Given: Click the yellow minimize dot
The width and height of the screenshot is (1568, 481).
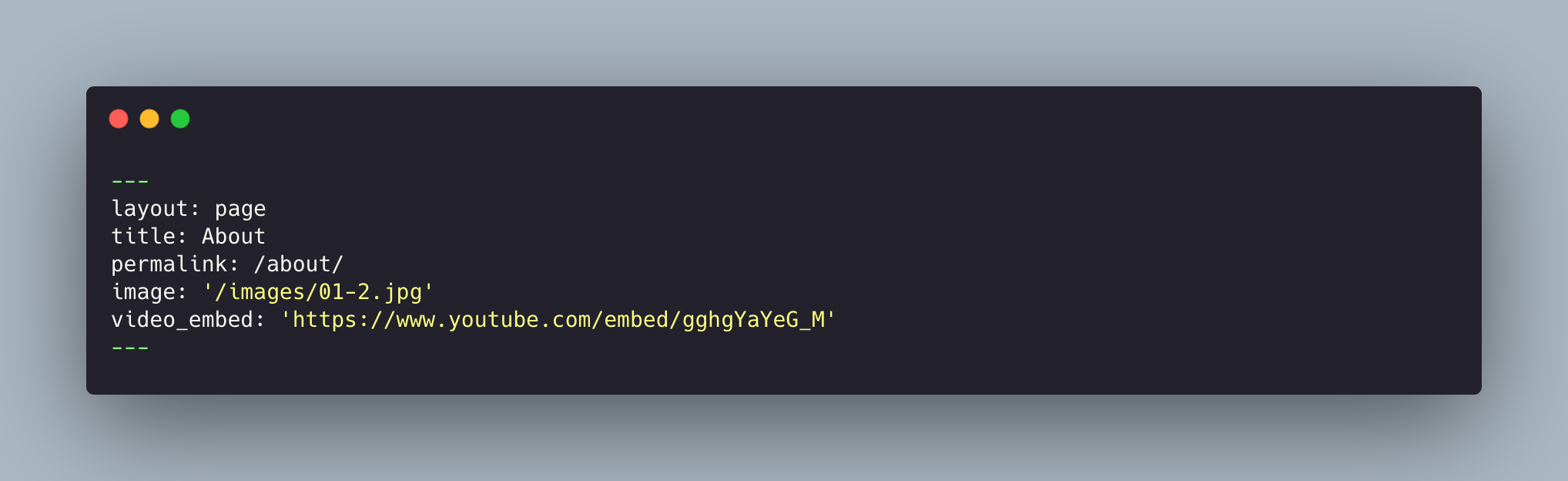Looking at the screenshot, I should click(149, 119).
